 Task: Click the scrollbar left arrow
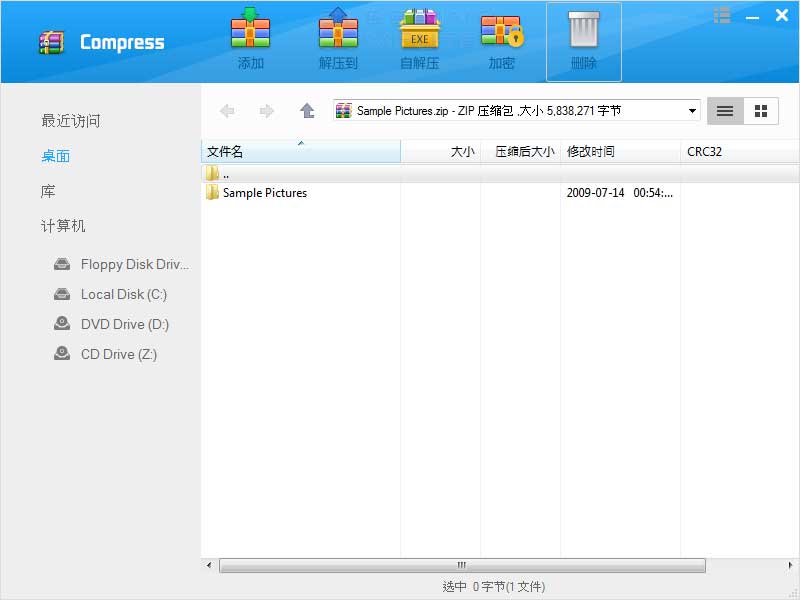pos(209,565)
